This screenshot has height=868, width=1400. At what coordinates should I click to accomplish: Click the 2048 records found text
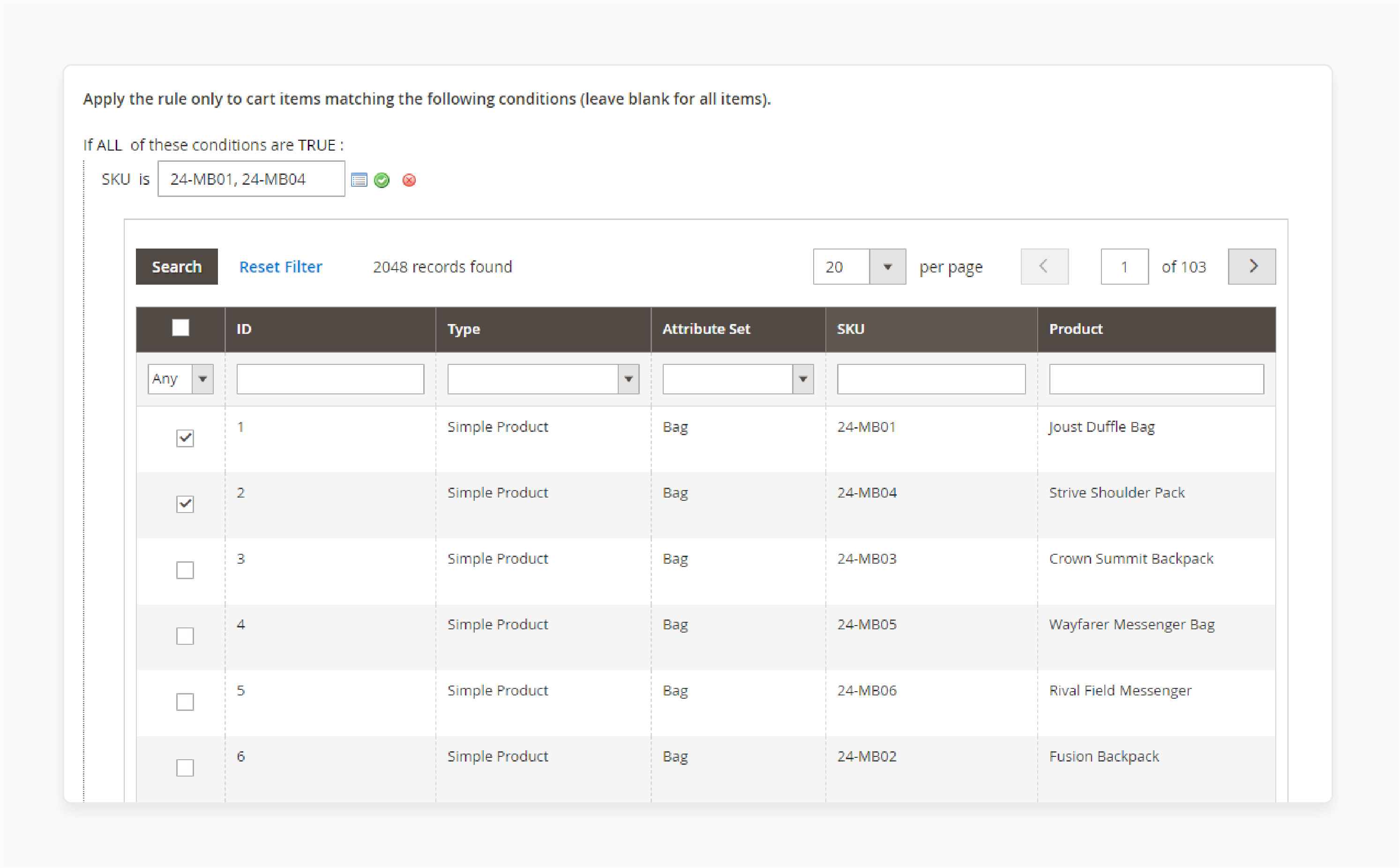(x=442, y=267)
